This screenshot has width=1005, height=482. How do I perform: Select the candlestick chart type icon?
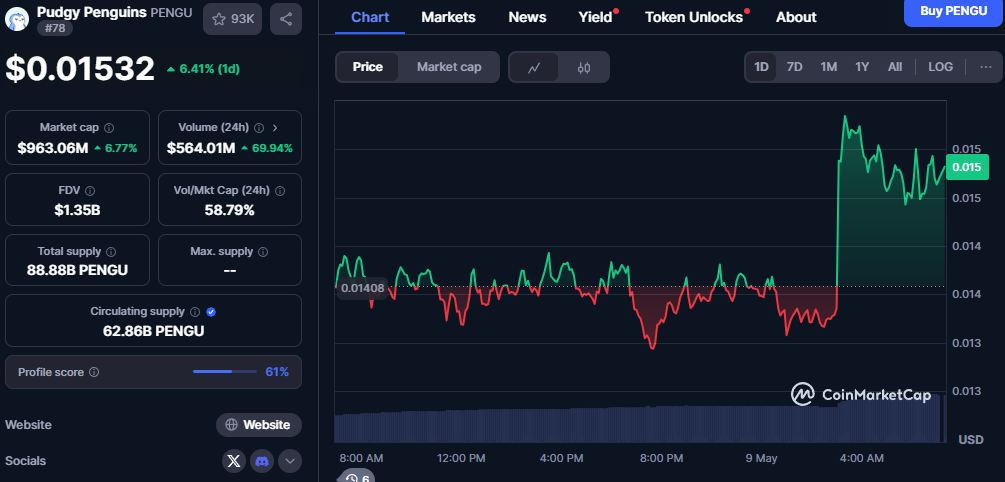pyautogui.click(x=583, y=67)
